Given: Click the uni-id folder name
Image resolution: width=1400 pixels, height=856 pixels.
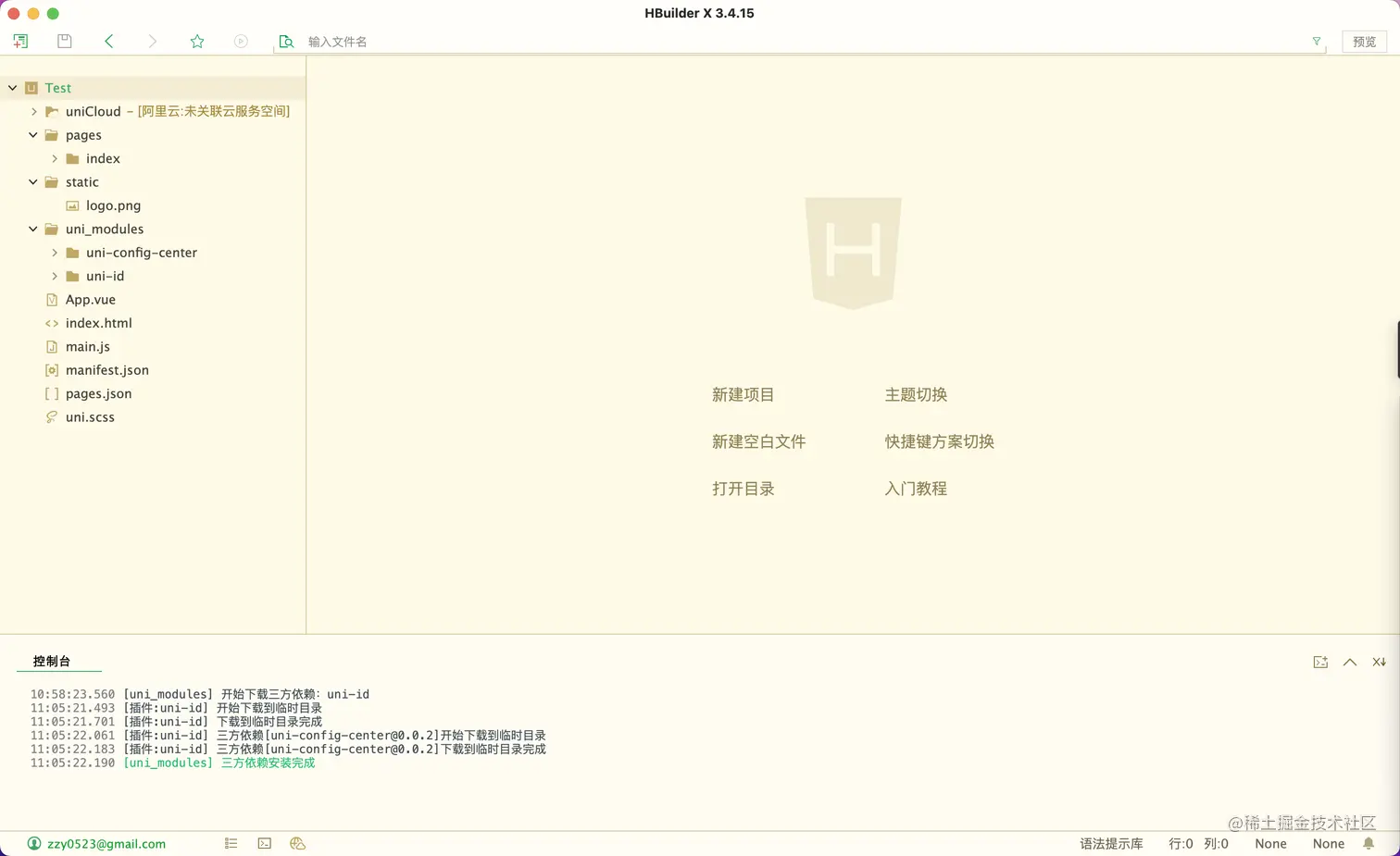Looking at the screenshot, I should (105, 276).
